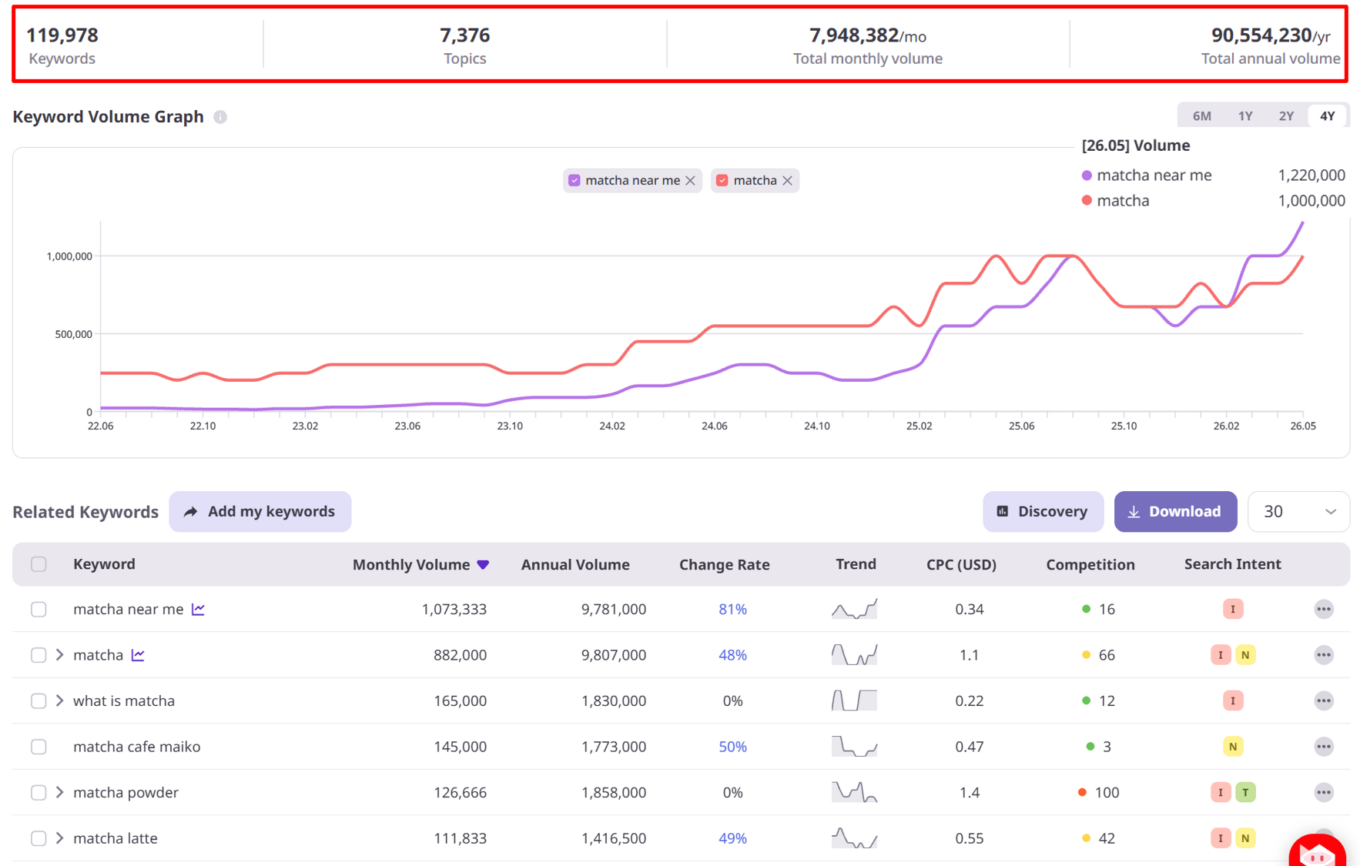Viewport: 1360px width, 866px height.
Task: Open more options for 'what is matcha' row
Action: 1324,701
